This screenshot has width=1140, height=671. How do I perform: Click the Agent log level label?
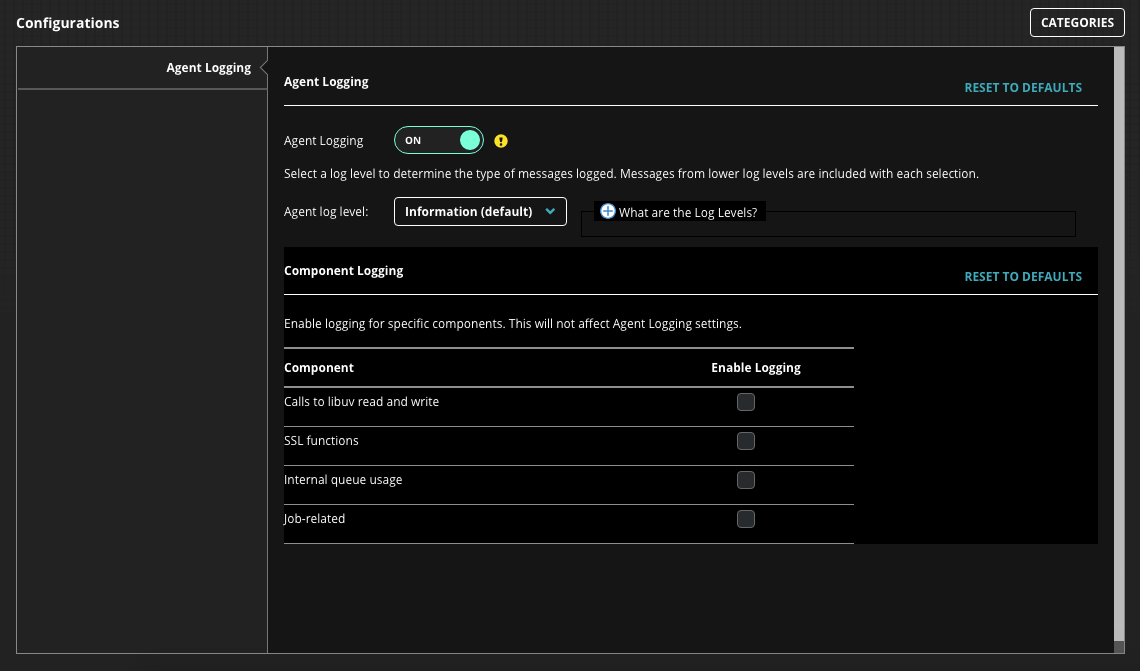[326, 212]
